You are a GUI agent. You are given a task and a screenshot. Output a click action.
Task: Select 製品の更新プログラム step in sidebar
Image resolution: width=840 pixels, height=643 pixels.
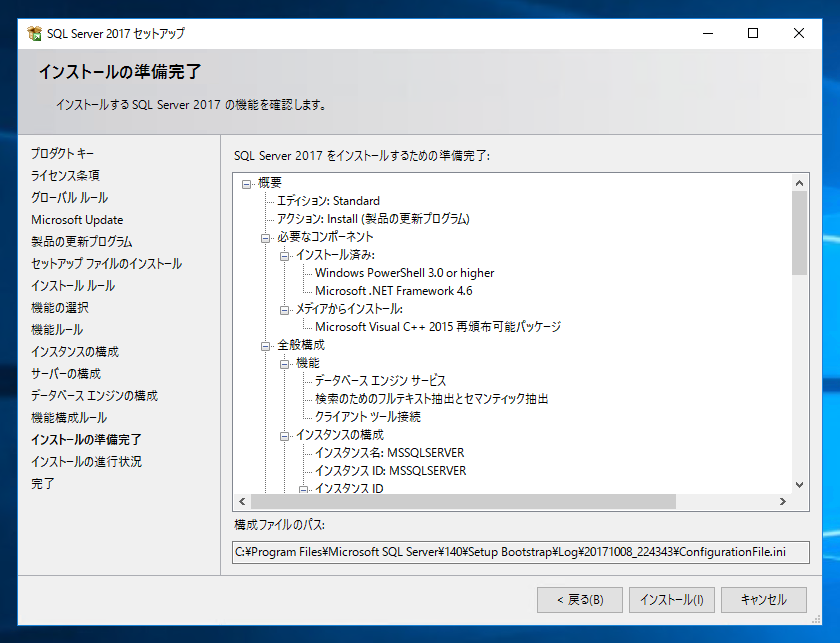[81, 242]
